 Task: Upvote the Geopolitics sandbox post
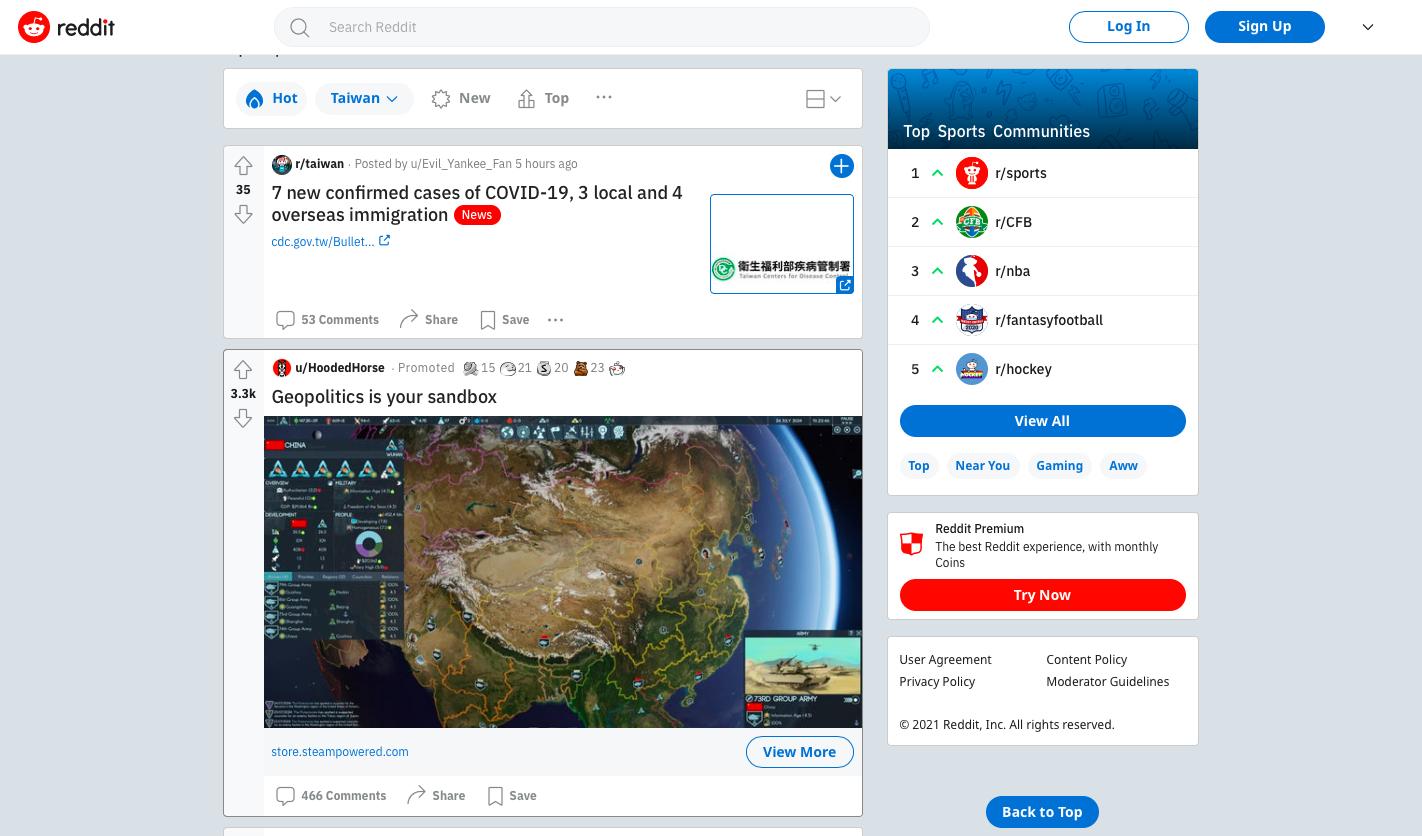pos(243,370)
